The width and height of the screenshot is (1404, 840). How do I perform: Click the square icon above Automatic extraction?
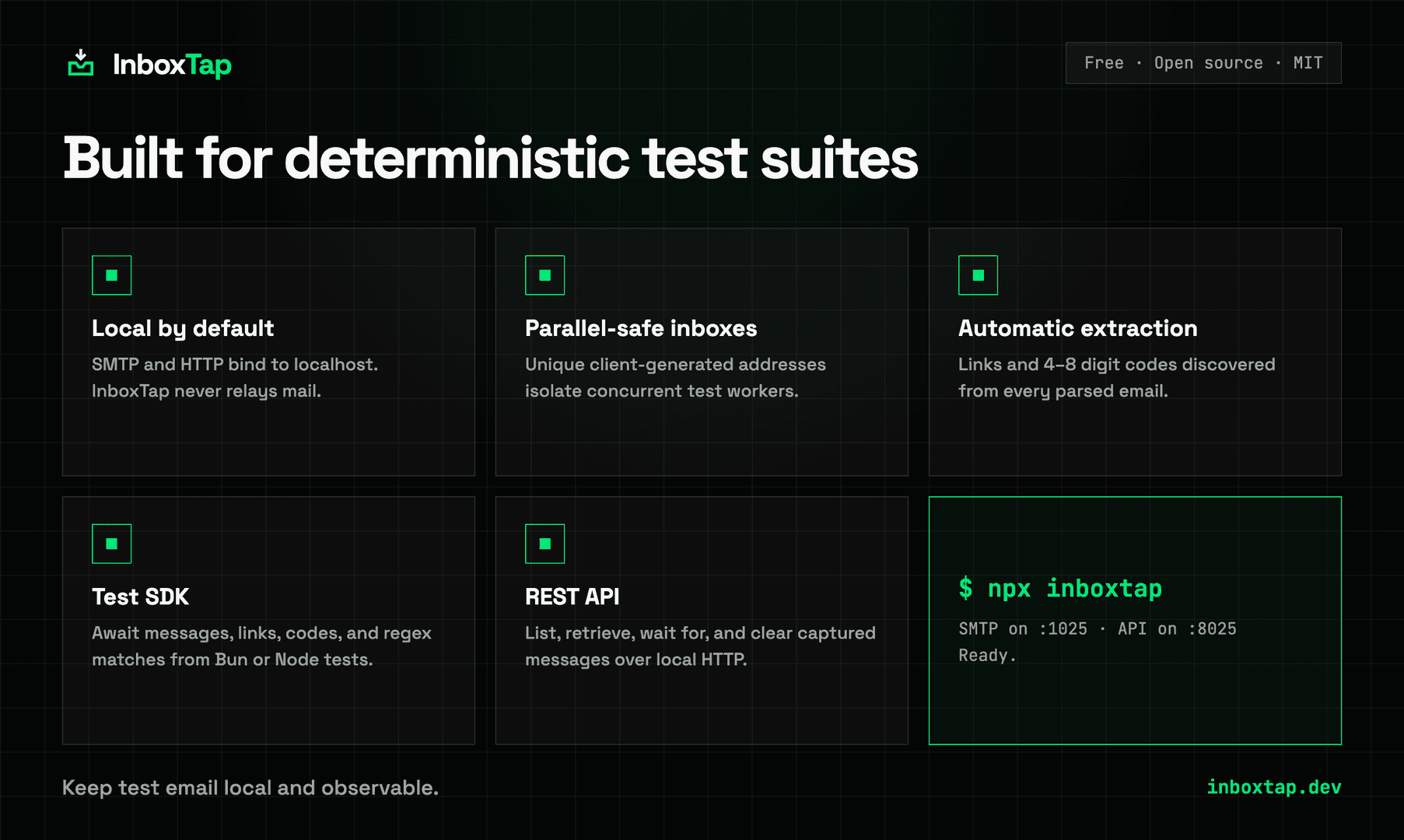(x=978, y=275)
